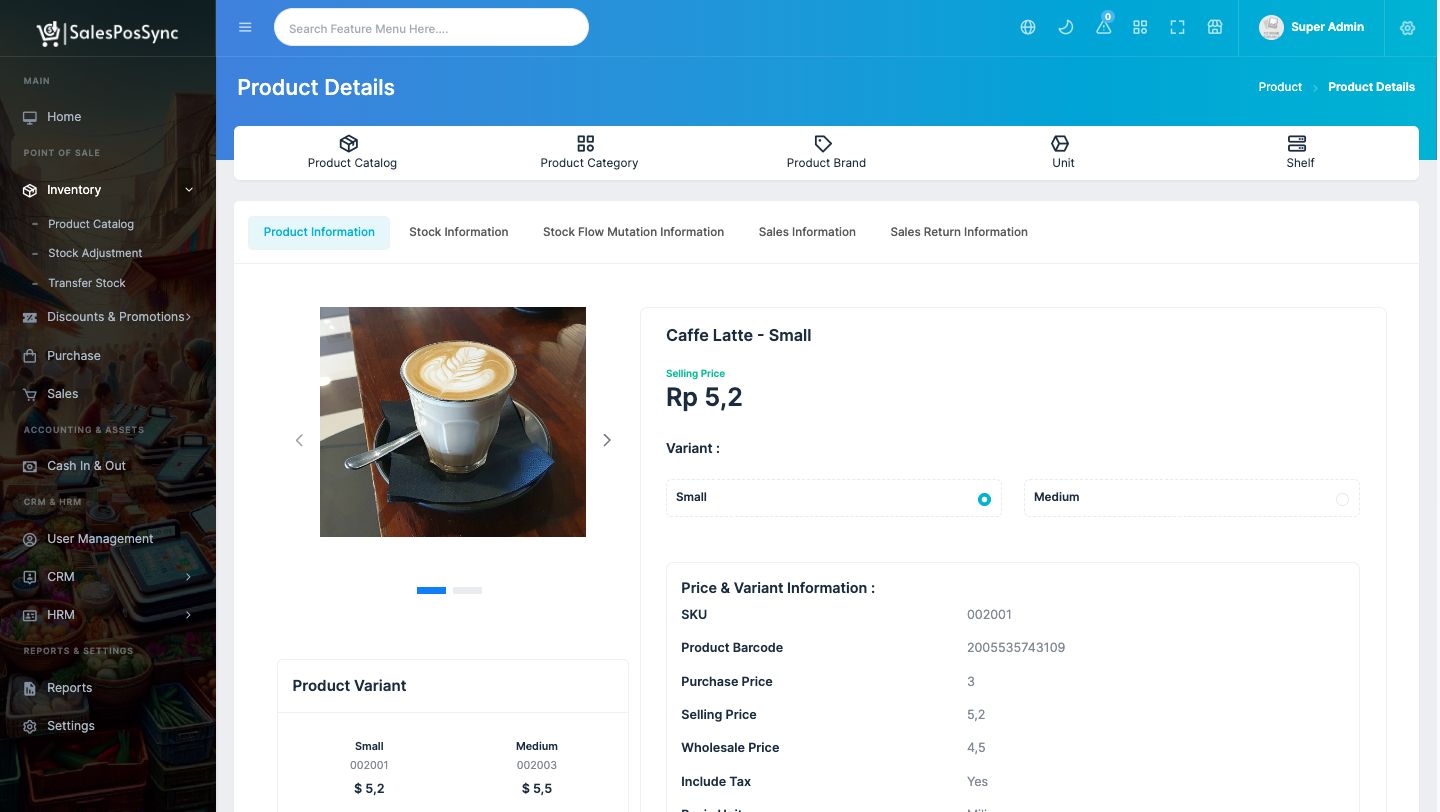Screen dimensions: 1440x812
Task: Click the Settings gear icon in sidebar
Action: 30,726
